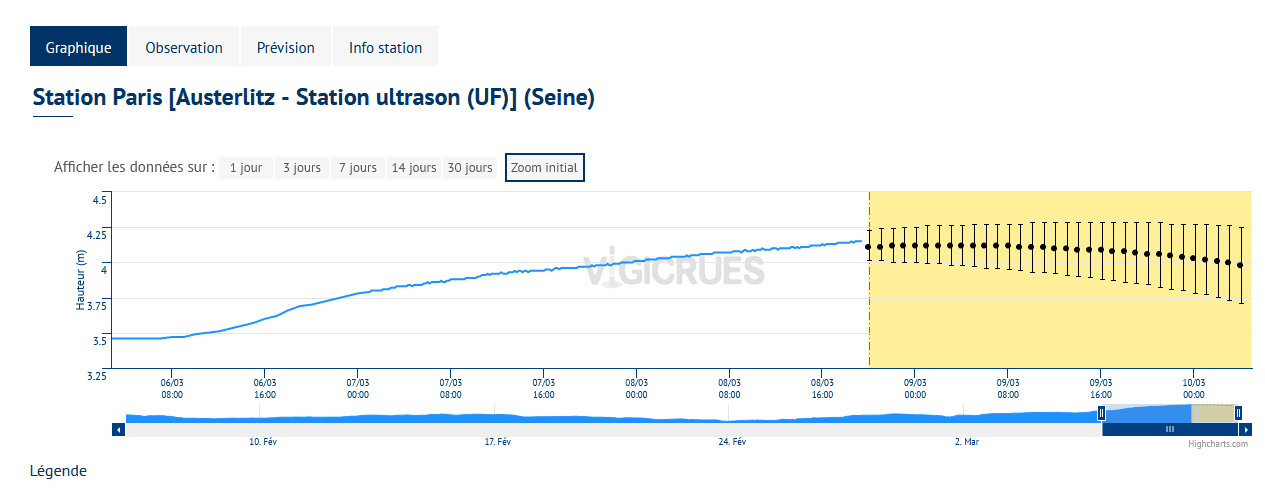1265x494 pixels.
Task: Click the Station Paris Austerlitz heading
Action: (314, 98)
